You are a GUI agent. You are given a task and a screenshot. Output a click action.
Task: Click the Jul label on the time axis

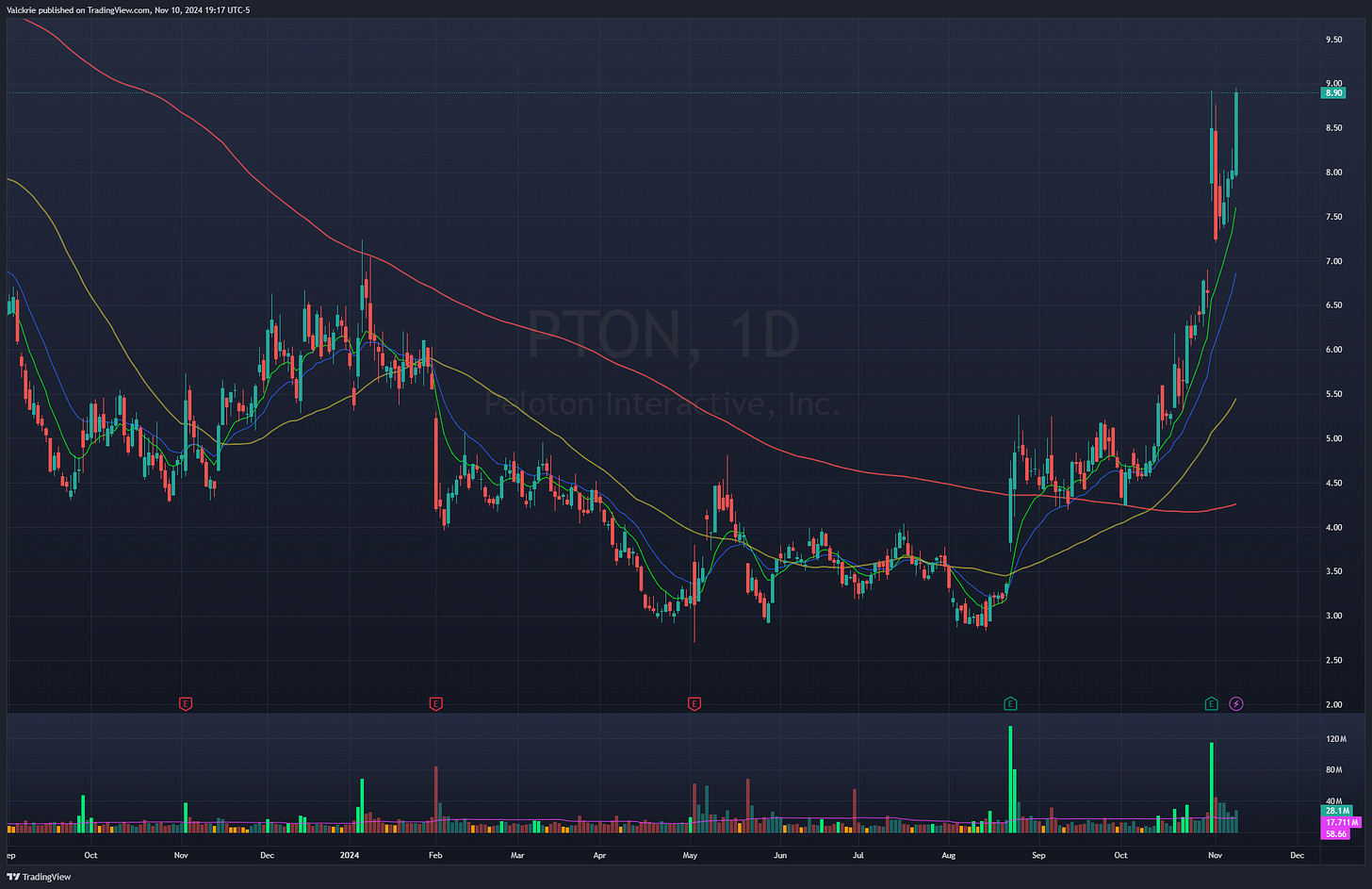pyautogui.click(x=858, y=856)
